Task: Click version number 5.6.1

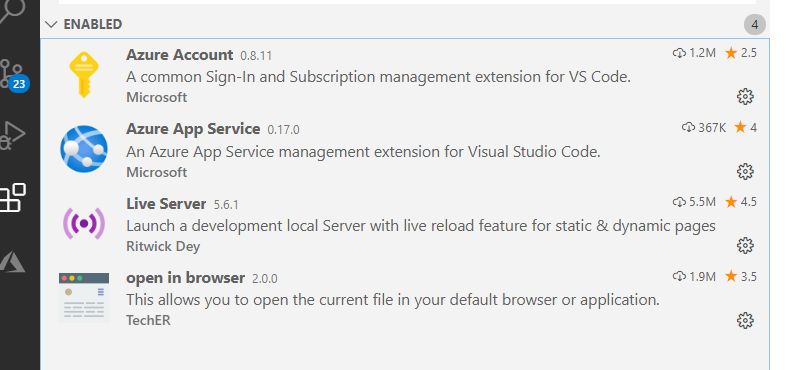Action: [226, 205]
